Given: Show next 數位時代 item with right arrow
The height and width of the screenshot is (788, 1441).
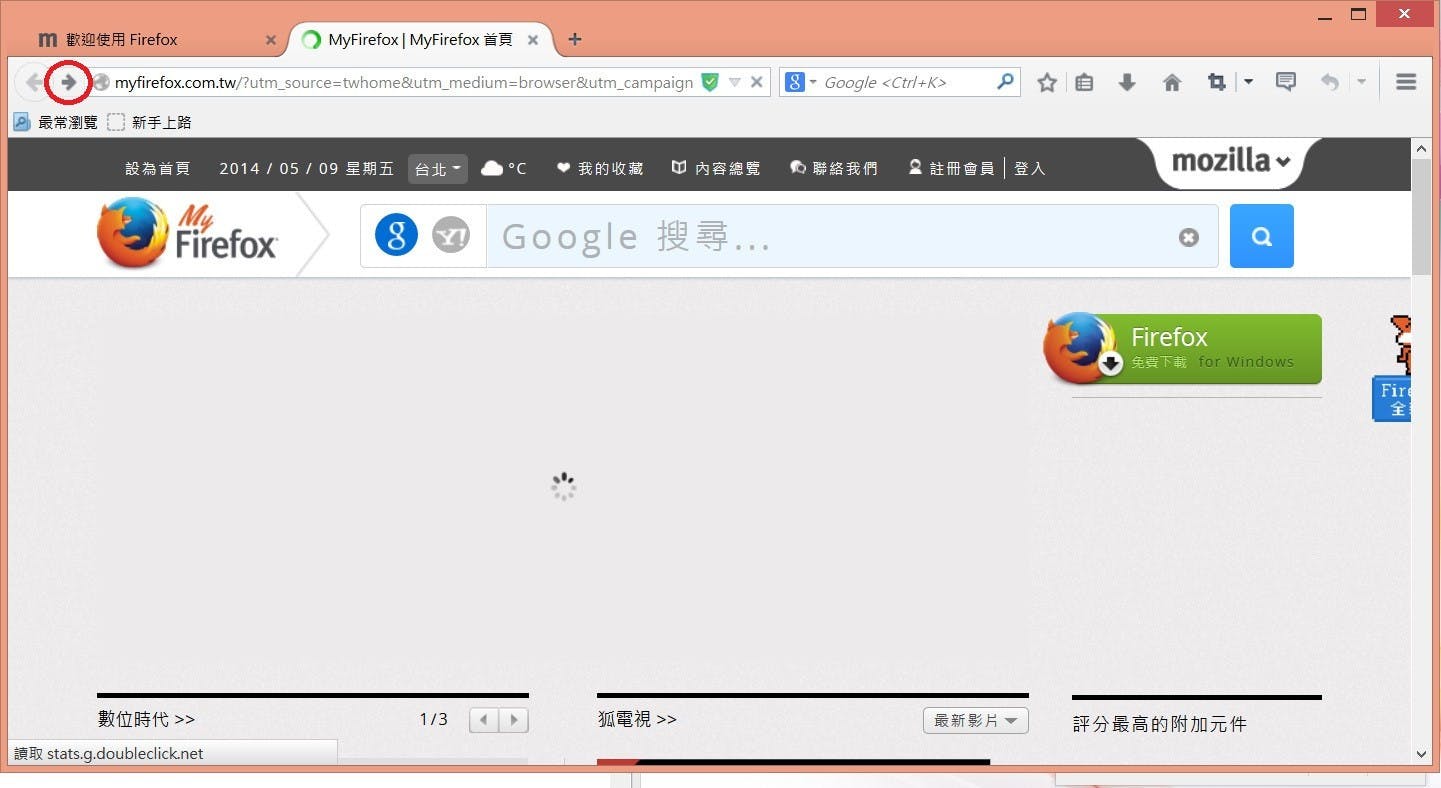Looking at the screenshot, I should (514, 720).
